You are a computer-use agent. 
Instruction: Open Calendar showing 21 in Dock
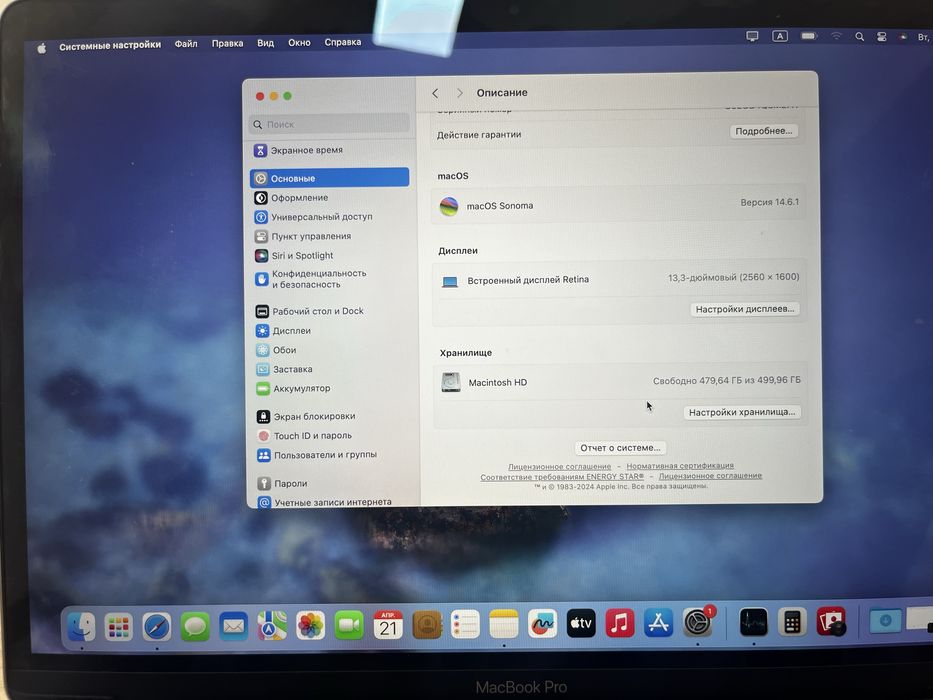click(388, 624)
